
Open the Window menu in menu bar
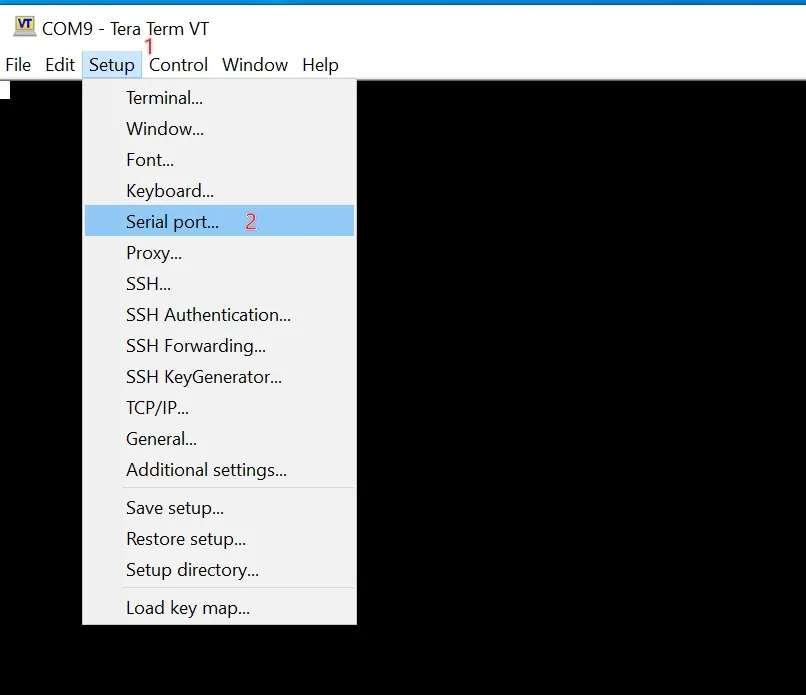pyautogui.click(x=255, y=65)
